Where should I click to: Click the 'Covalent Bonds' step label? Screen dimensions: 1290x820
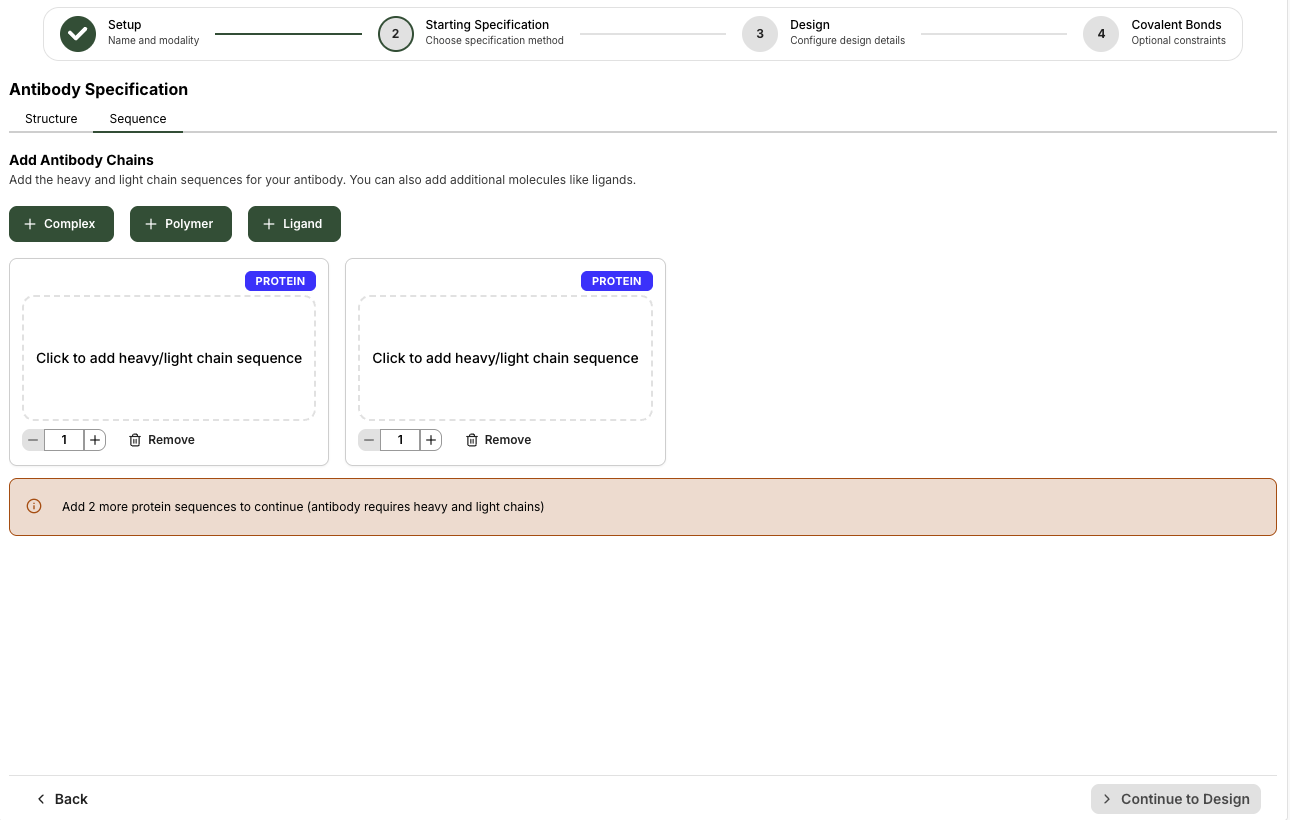(1176, 25)
